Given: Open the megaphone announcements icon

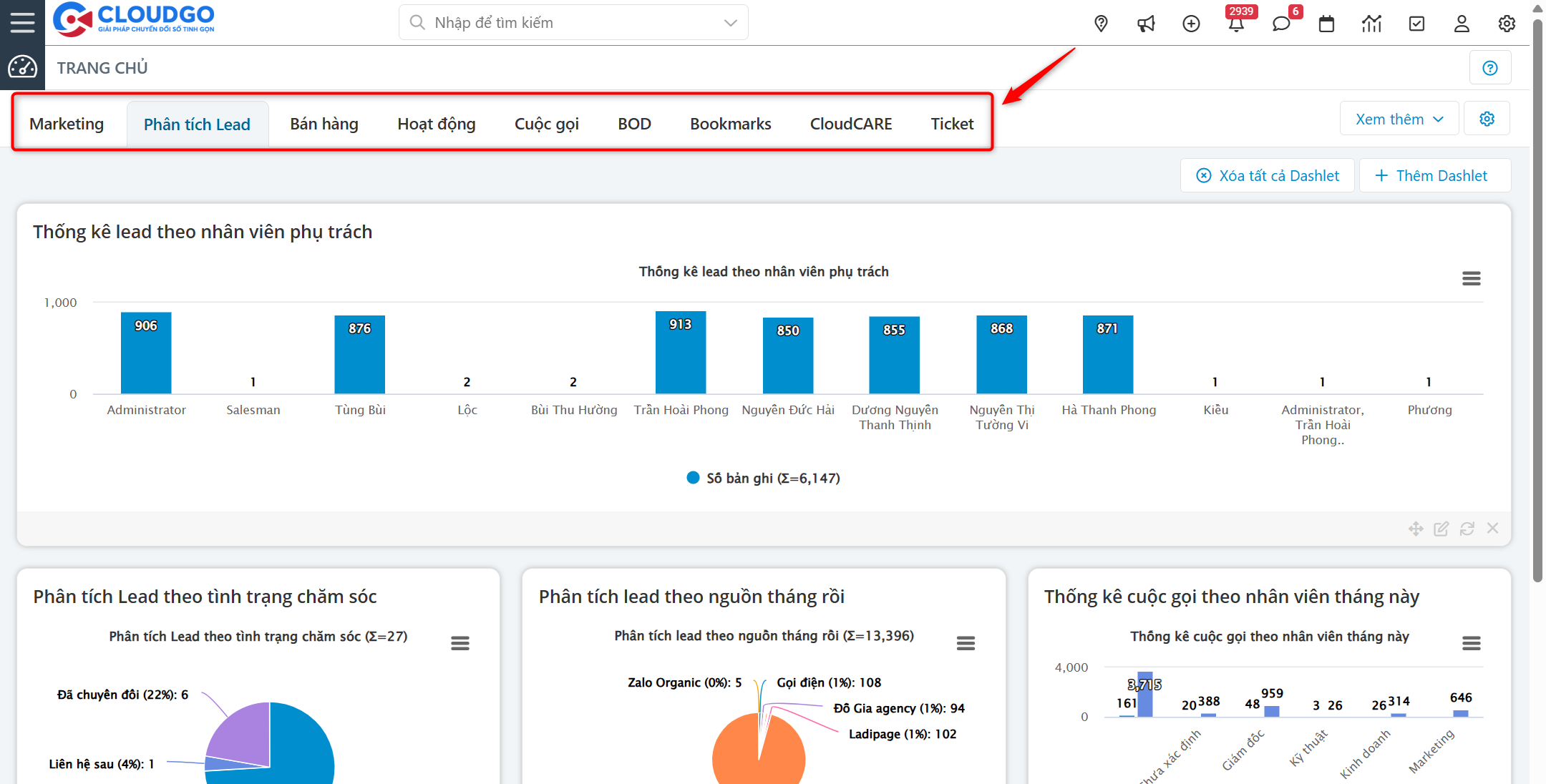Looking at the screenshot, I should point(1146,24).
